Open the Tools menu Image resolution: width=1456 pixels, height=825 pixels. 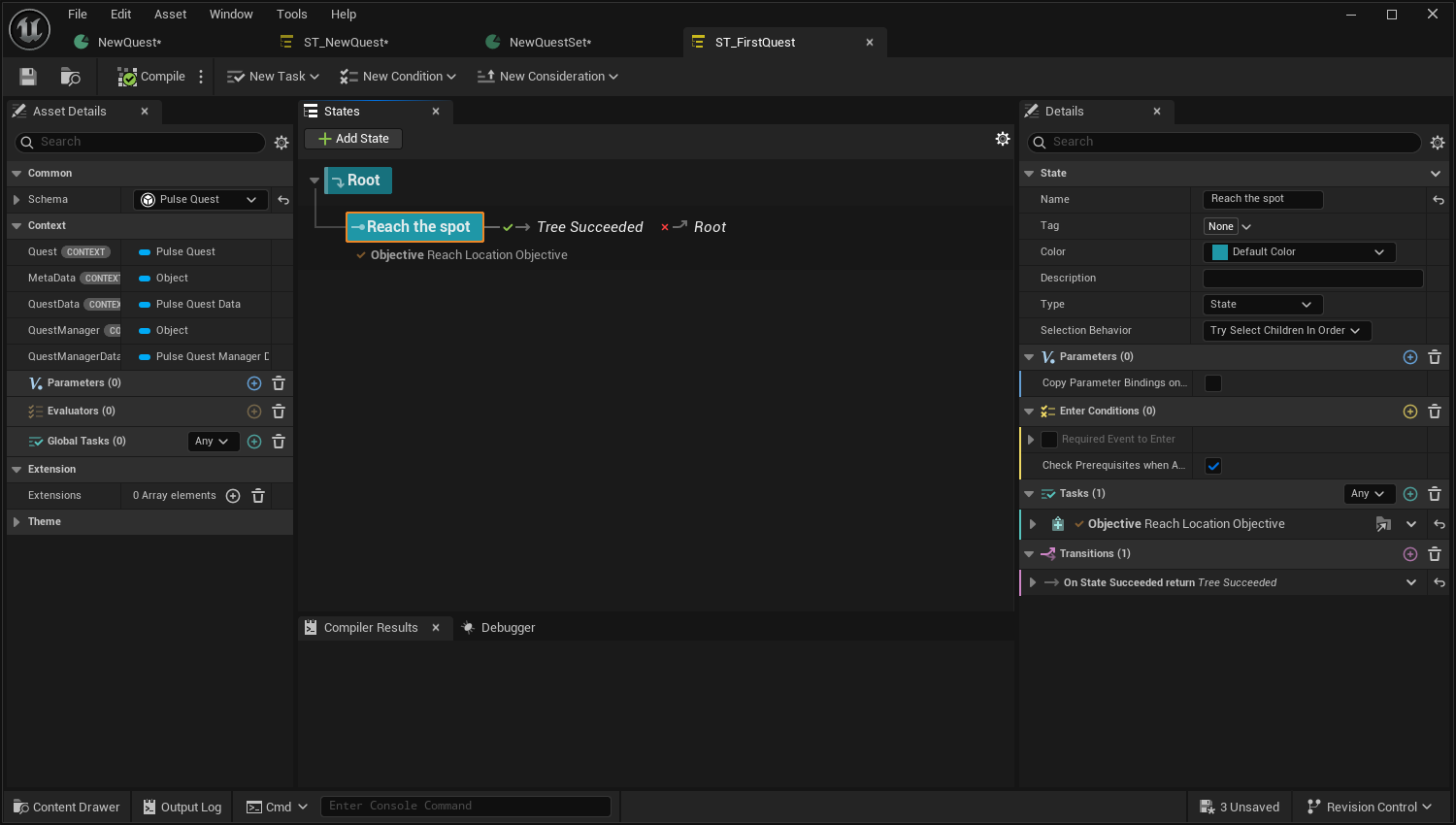click(291, 15)
